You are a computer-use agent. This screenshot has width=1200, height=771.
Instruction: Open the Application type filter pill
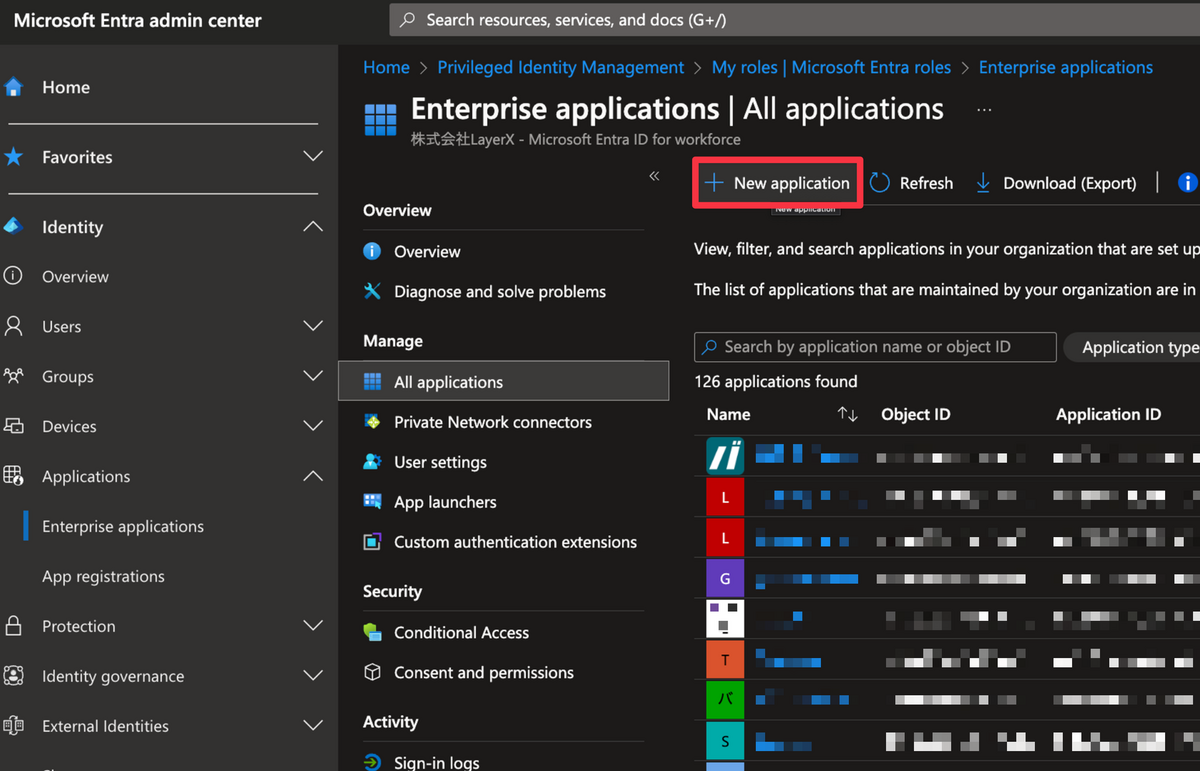pos(1132,347)
